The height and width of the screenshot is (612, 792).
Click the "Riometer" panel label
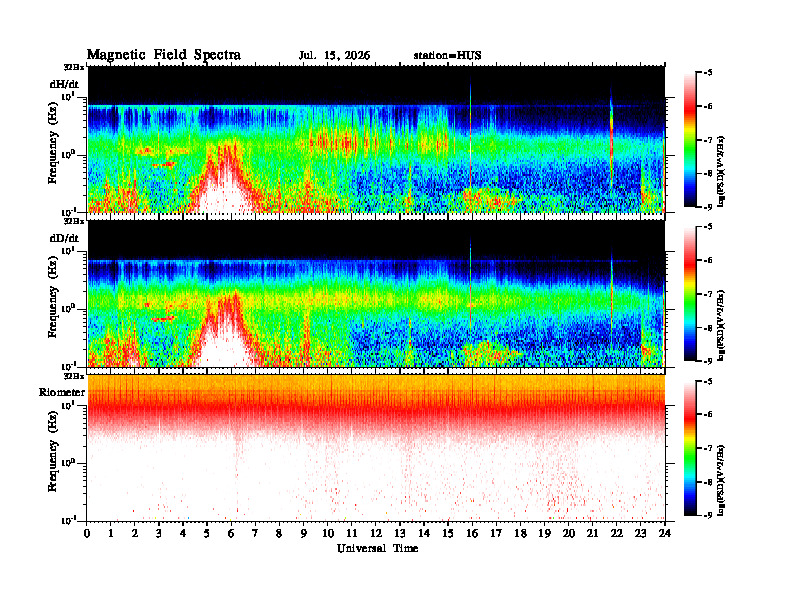[x=62, y=392]
